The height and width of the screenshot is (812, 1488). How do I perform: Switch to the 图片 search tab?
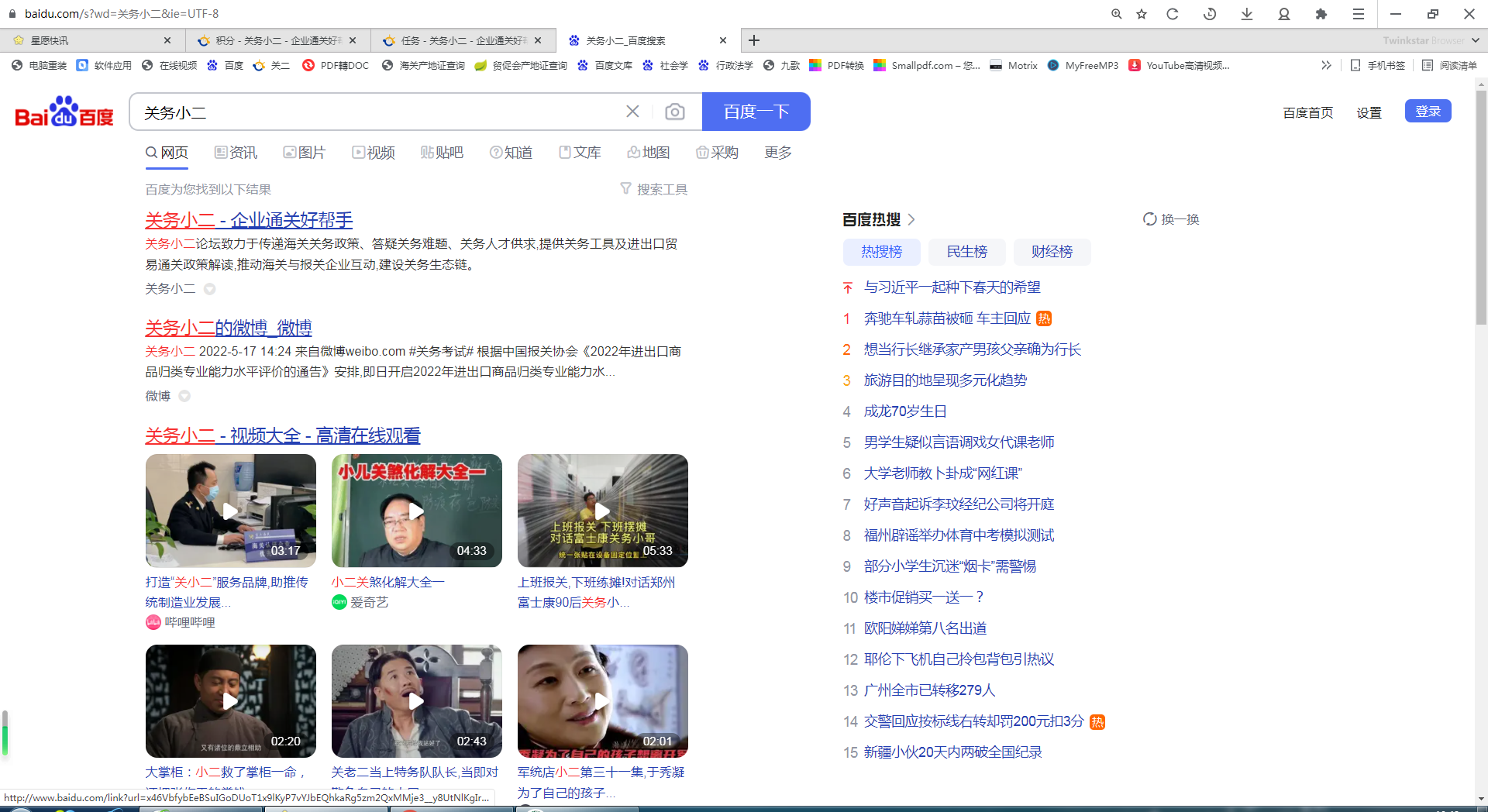coord(304,153)
